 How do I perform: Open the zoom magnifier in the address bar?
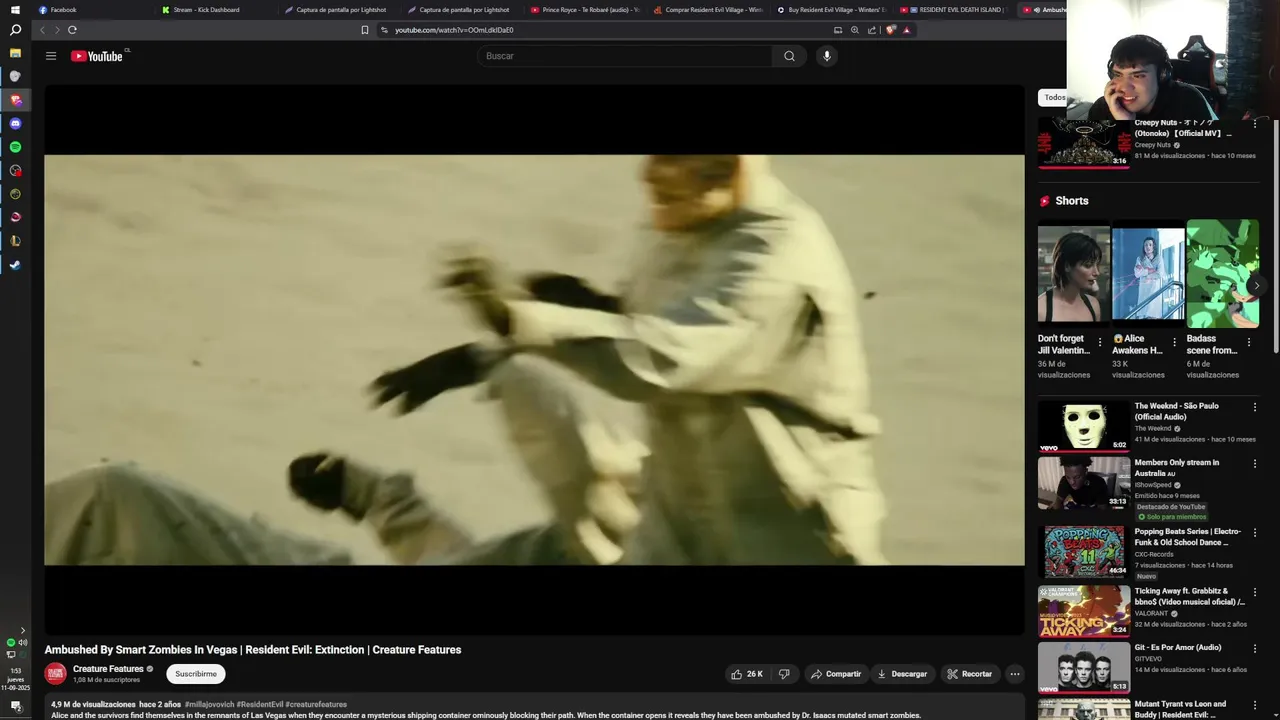(x=855, y=30)
